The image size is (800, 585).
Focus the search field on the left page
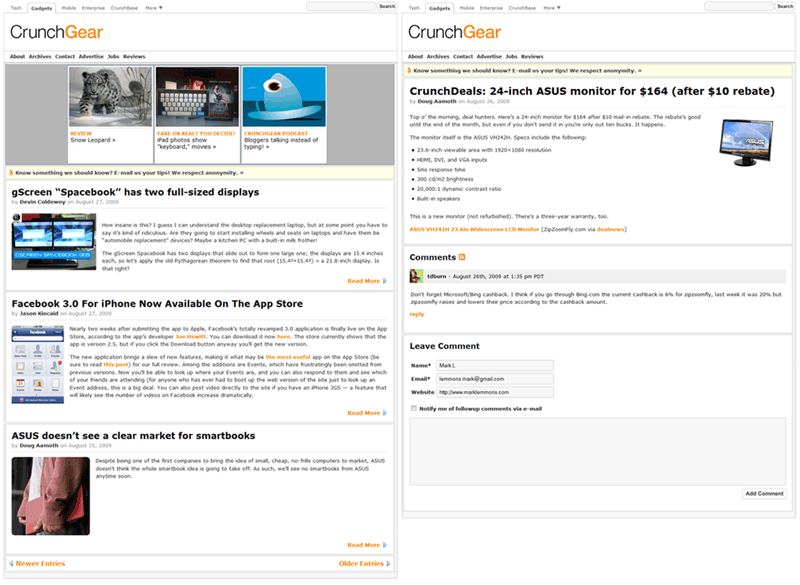pyautogui.click(x=341, y=6)
